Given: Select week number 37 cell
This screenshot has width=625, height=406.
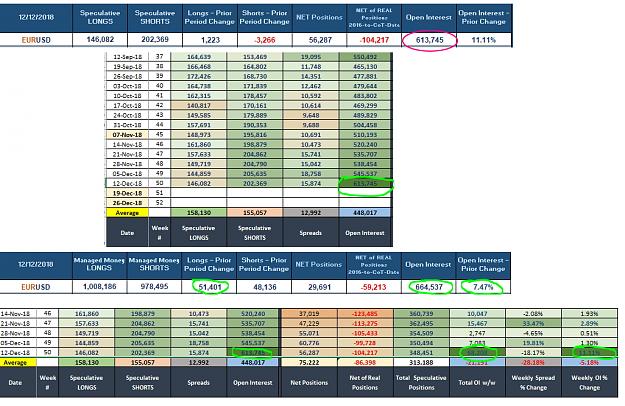Looking at the screenshot, I should [159, 57].
